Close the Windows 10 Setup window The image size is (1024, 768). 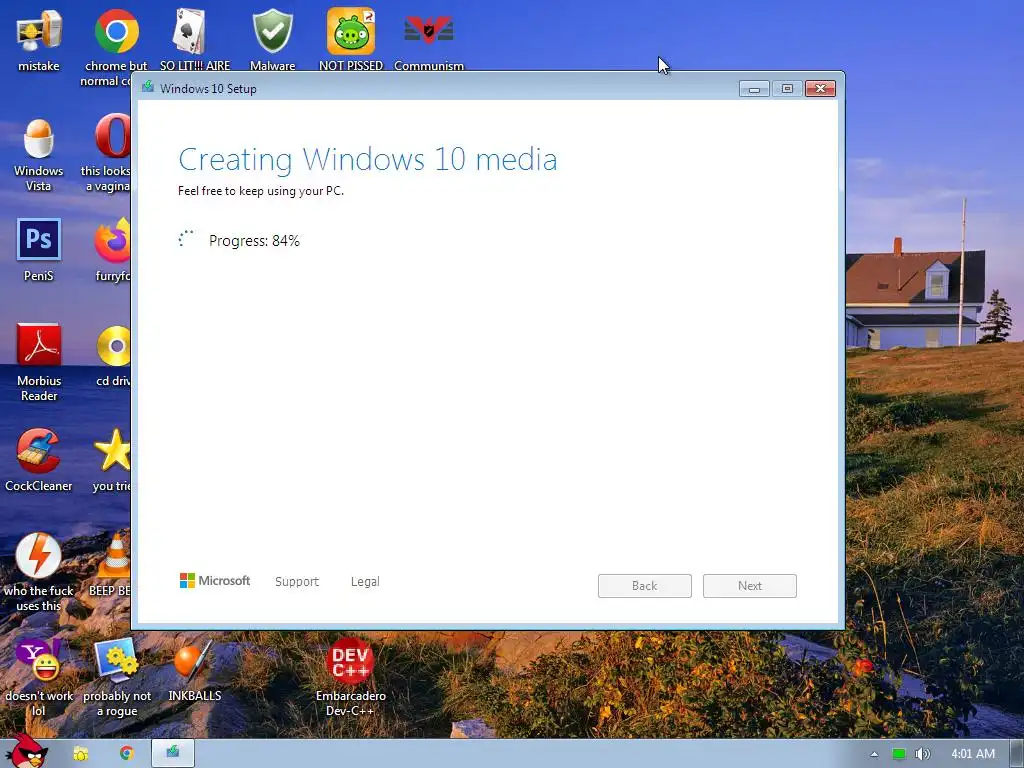[x=820, y=88]
